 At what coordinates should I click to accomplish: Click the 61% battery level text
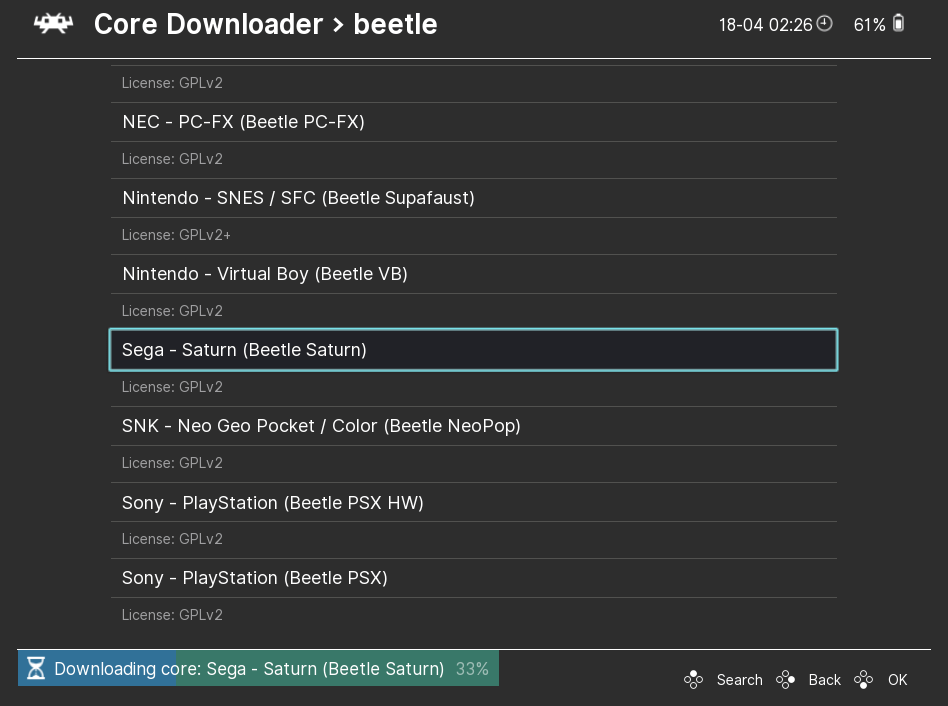point(869,25)
